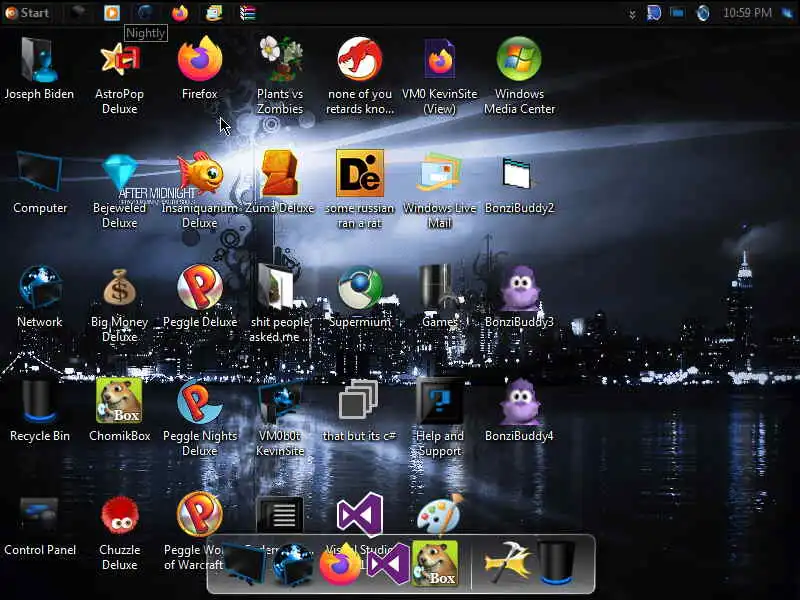Launch Big Money Deluxe

(119, 287)
